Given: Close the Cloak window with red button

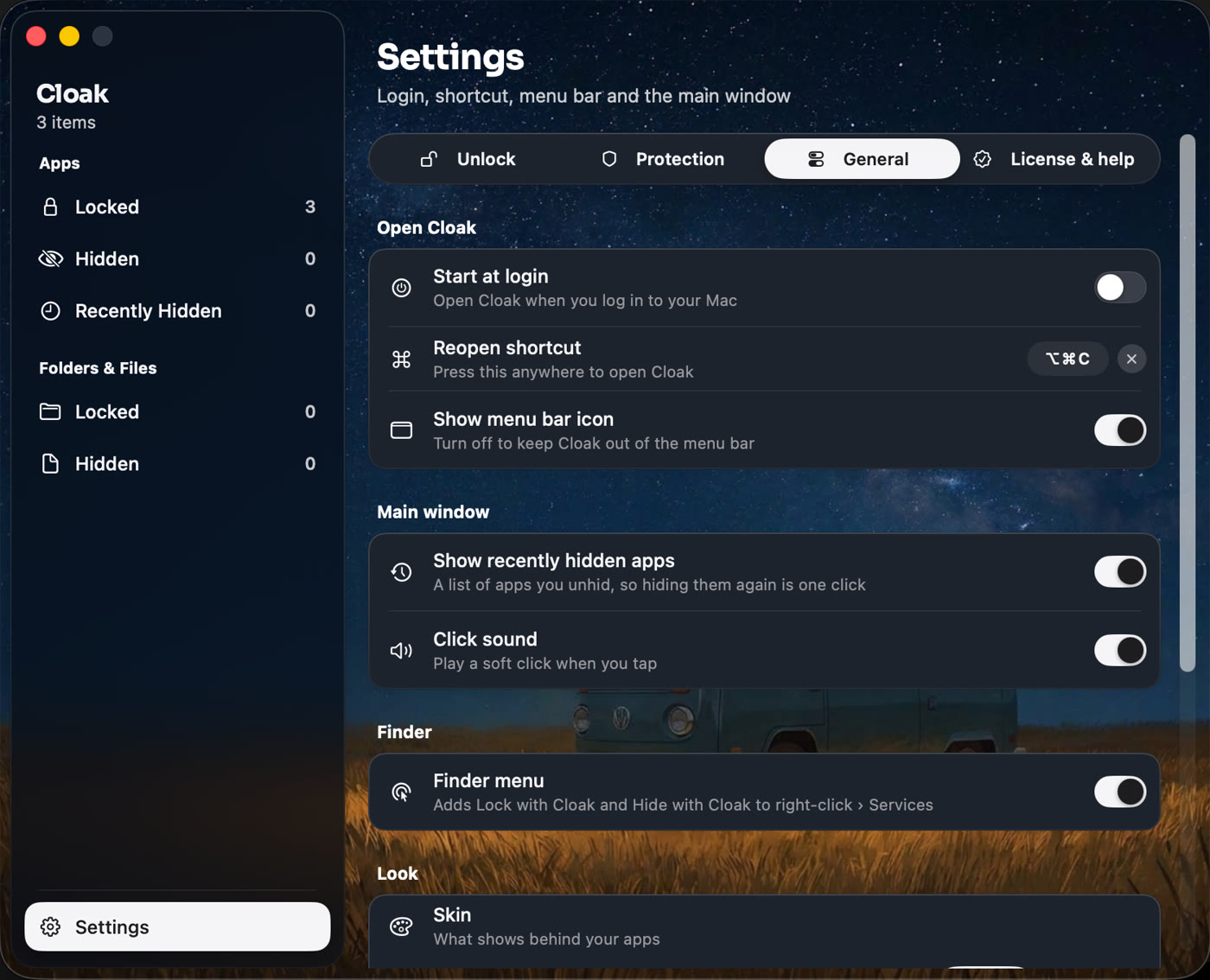Looking at the screenshot, I should tap(36, 35).
